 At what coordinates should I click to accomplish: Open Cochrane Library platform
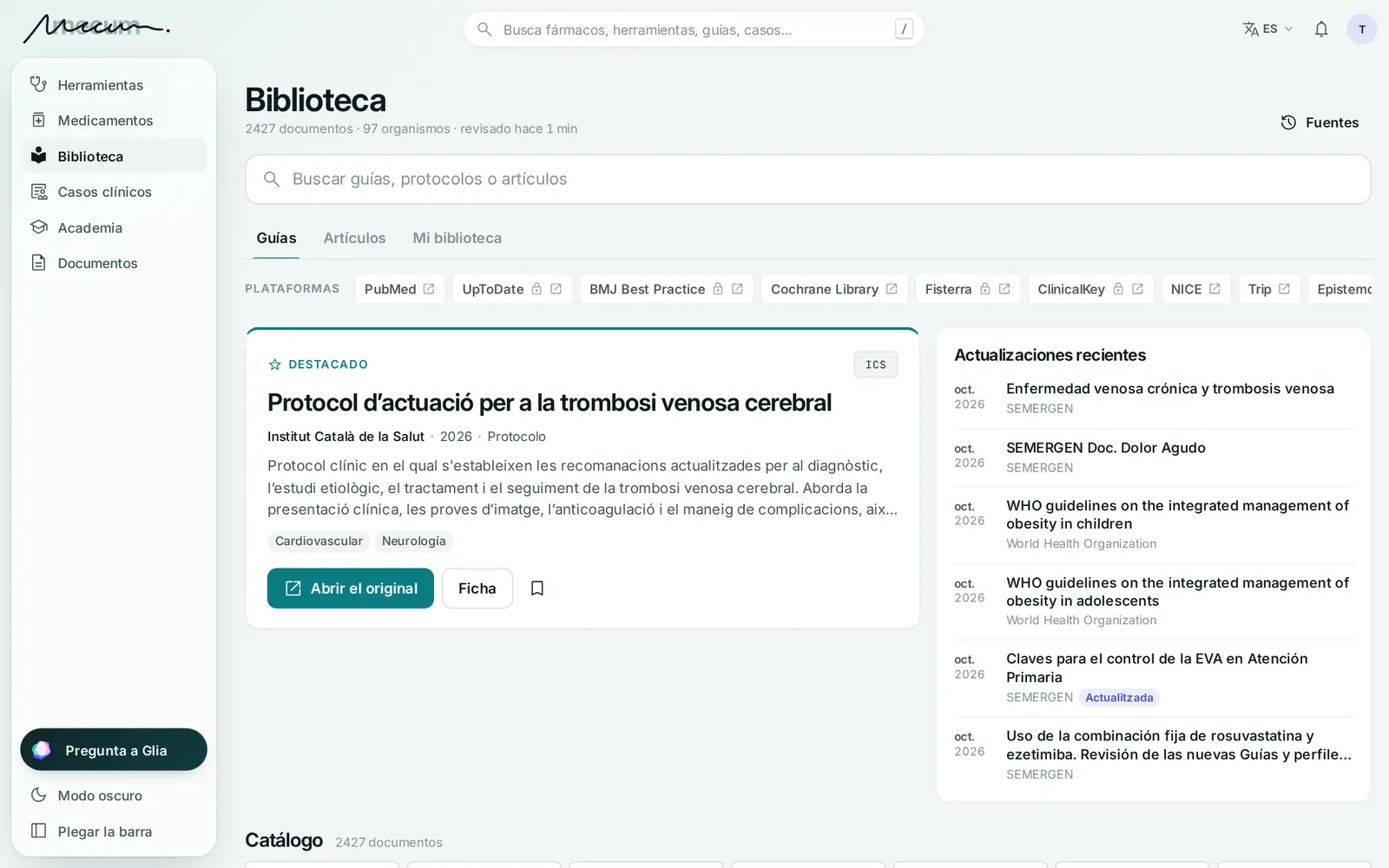[834, 289]
